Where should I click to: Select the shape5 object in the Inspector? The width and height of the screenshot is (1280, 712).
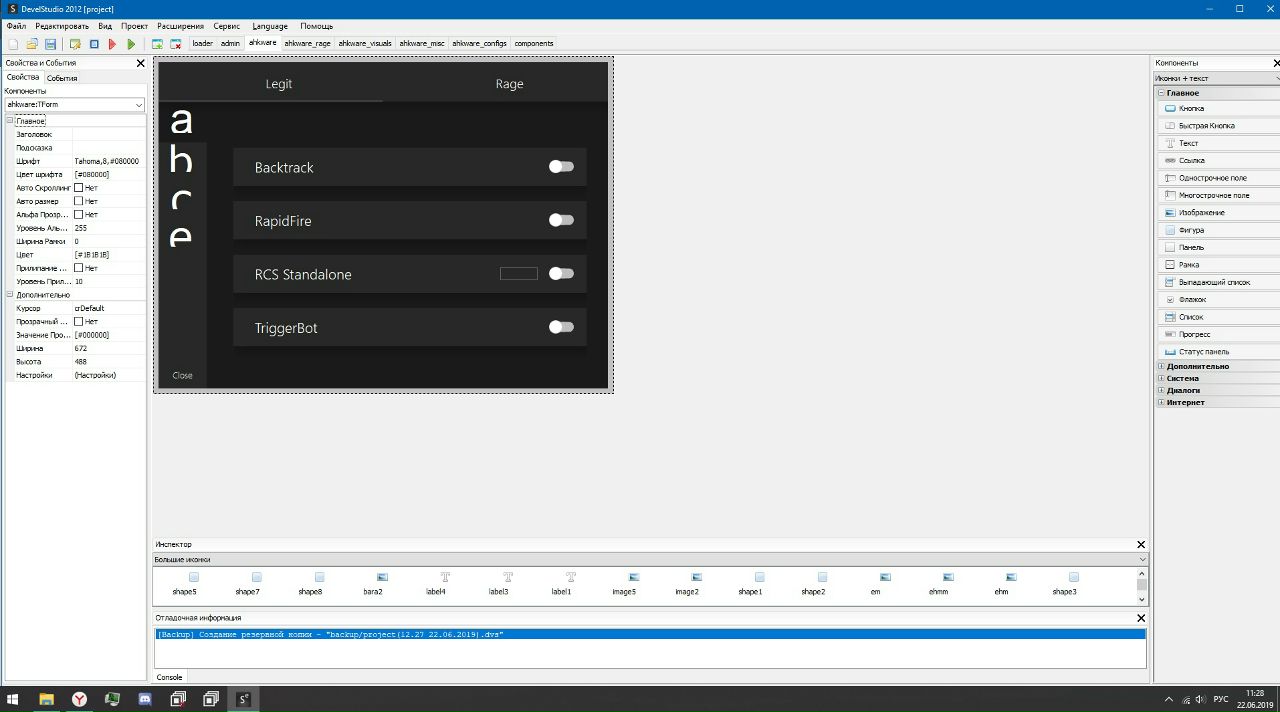point(184,584)
